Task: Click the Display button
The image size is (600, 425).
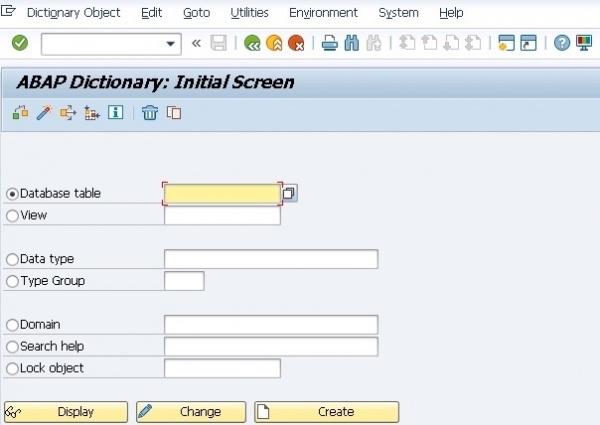Action: pyautogui.click(x=66, y=412)
